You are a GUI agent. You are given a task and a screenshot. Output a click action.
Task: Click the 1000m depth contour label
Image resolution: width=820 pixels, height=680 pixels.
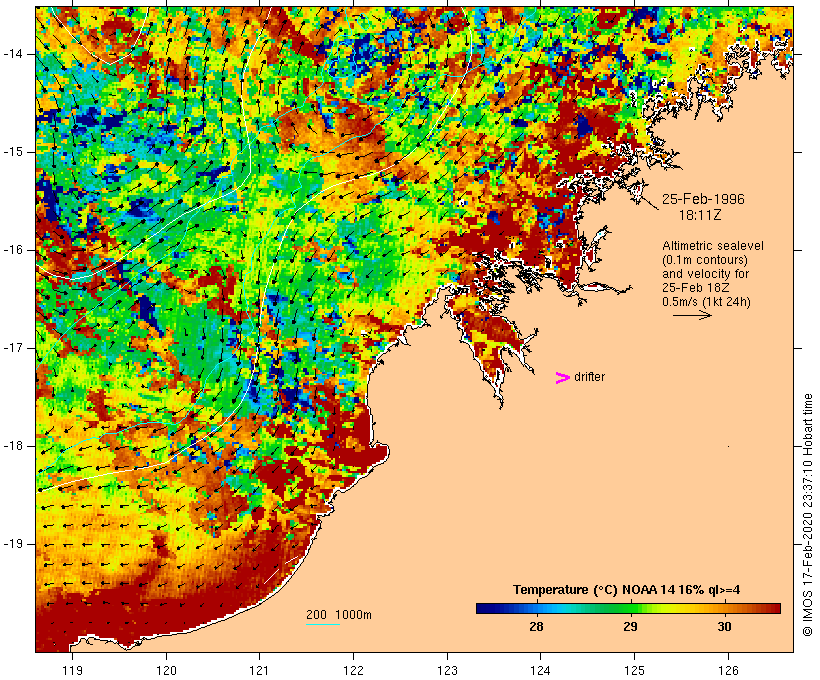(353, 615)
